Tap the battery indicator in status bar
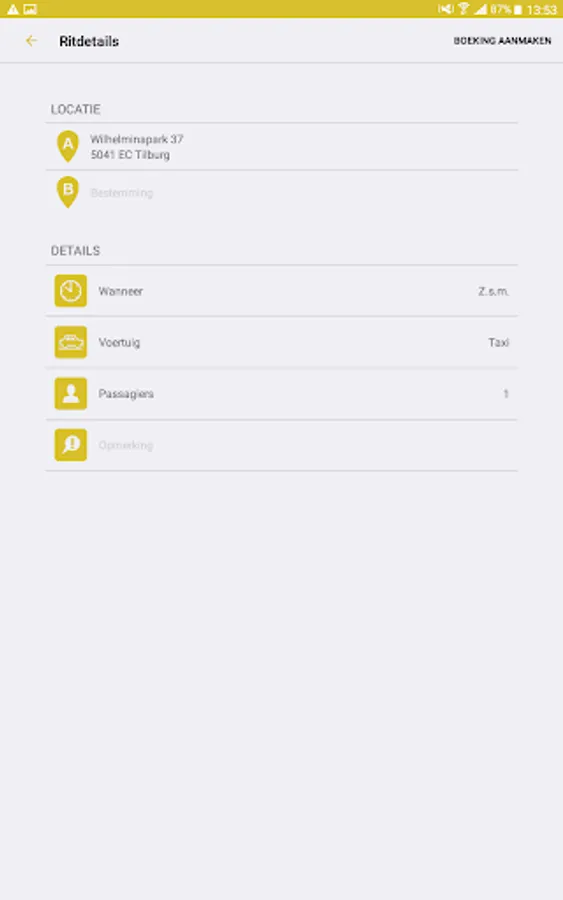Screen dimensions: 563x900 pos(518,10)
